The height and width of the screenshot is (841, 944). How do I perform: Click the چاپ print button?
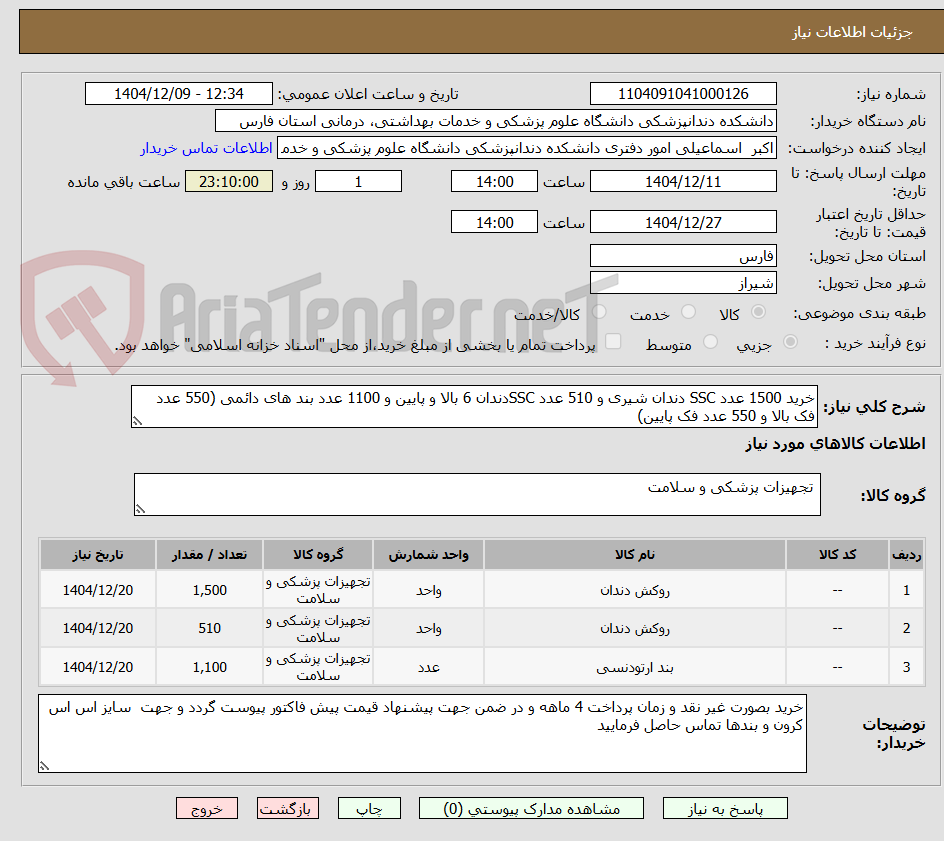tap(369, 808)
